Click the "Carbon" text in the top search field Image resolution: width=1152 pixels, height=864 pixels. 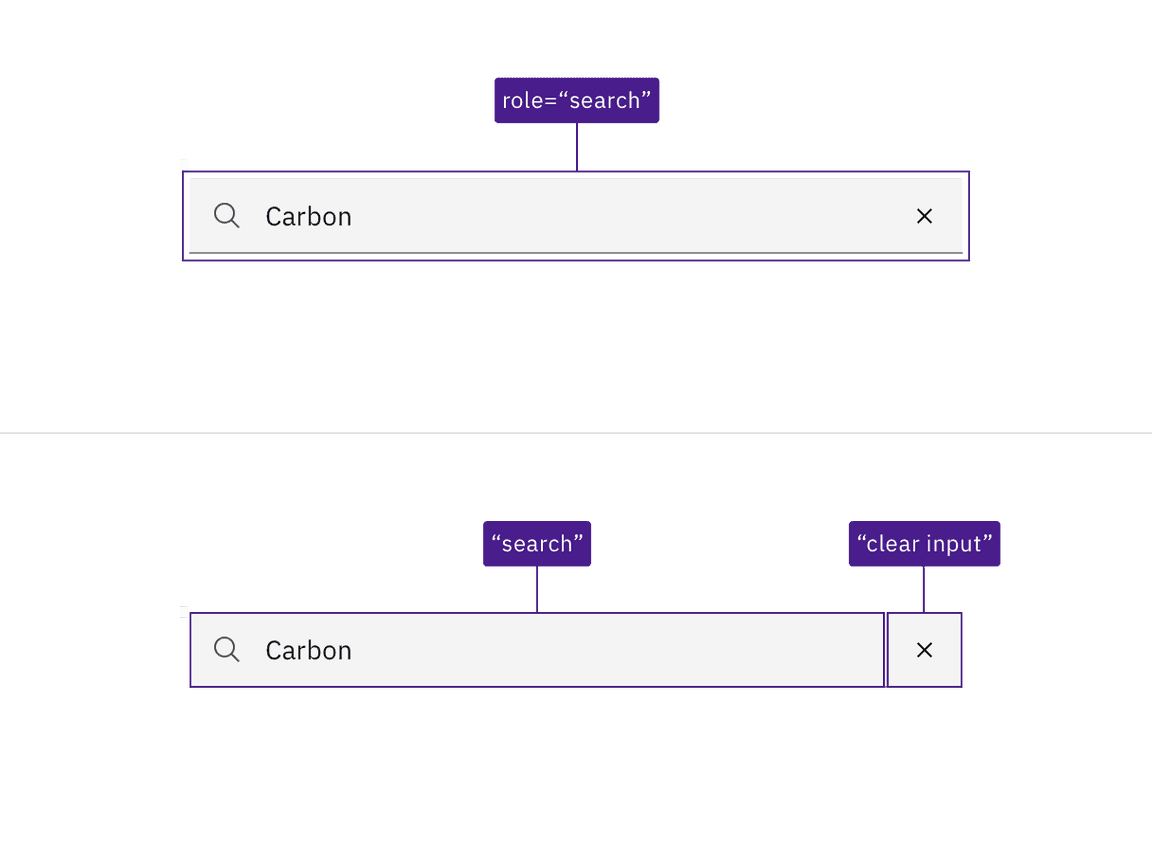pyautogui.click(x=308, y=217)
